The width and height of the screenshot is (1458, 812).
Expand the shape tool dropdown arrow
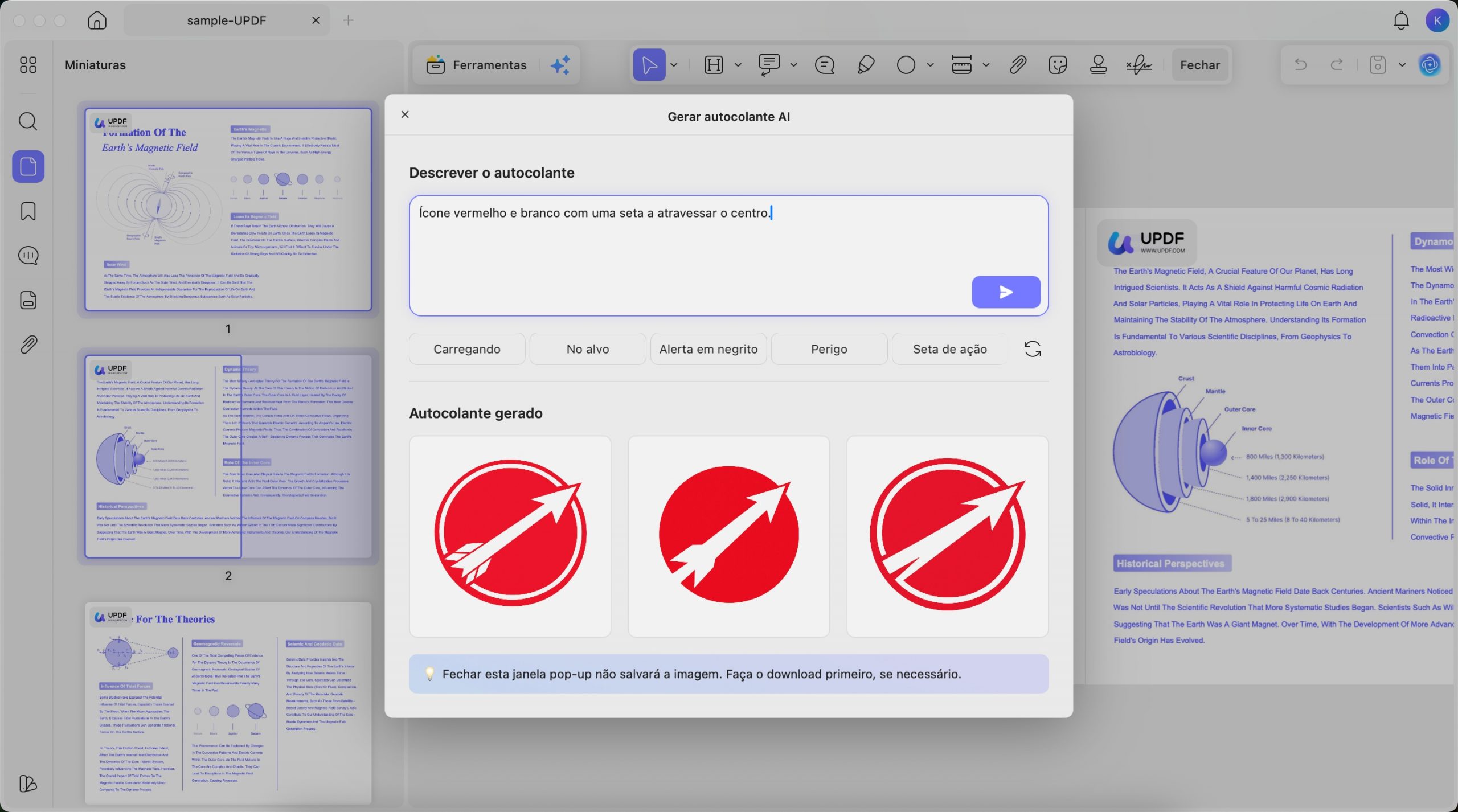tap(930, 65)
